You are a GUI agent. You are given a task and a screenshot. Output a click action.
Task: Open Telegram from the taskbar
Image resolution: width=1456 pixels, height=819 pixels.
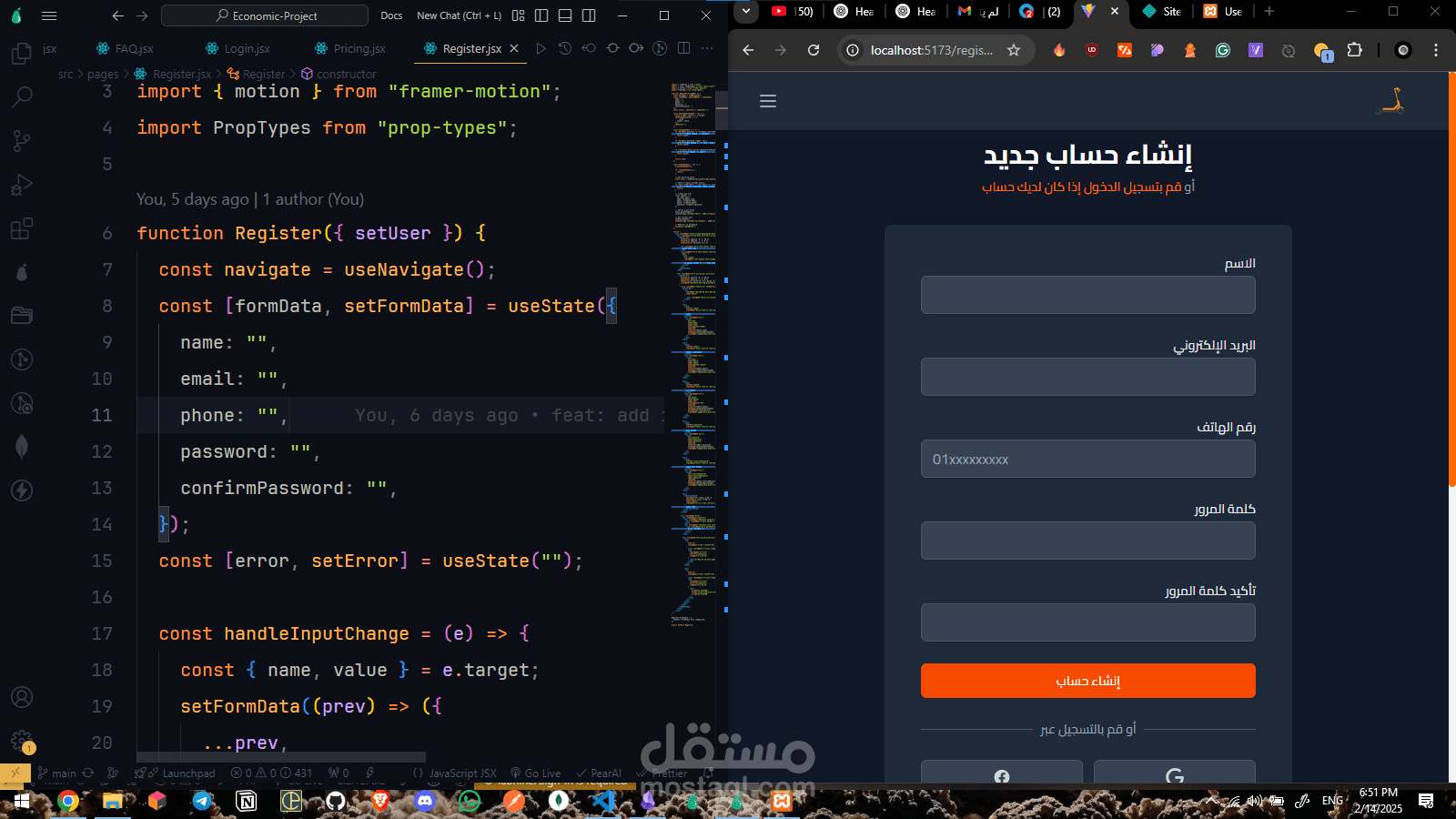(202, 801)
